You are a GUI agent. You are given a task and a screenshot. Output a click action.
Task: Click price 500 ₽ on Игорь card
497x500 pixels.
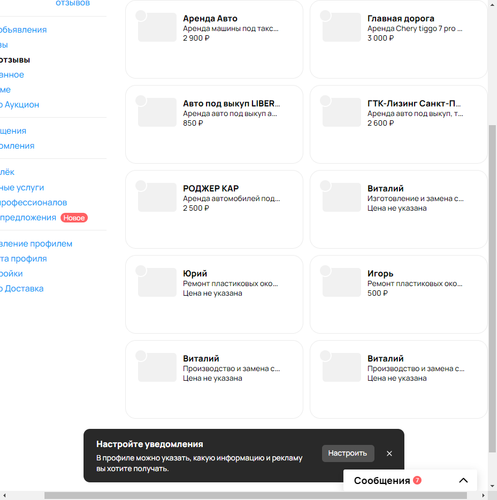point(378,293)
